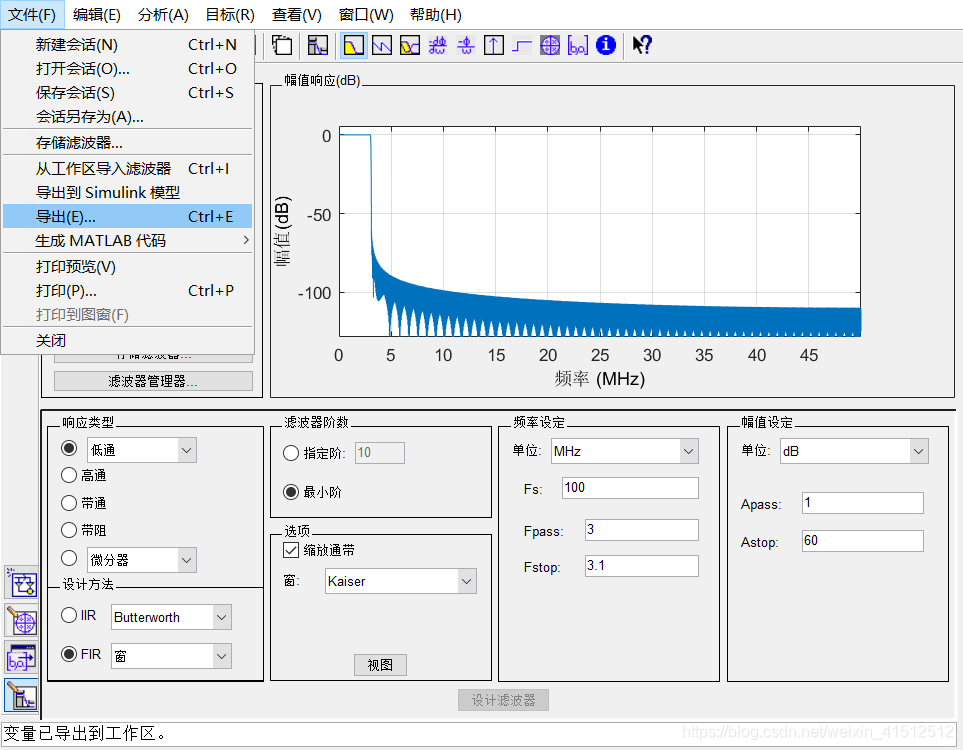The width and height of the screenshot is (963, 750).
Task: Click the Apass input field
Action: pyautogui.click(x=863, y=503)
